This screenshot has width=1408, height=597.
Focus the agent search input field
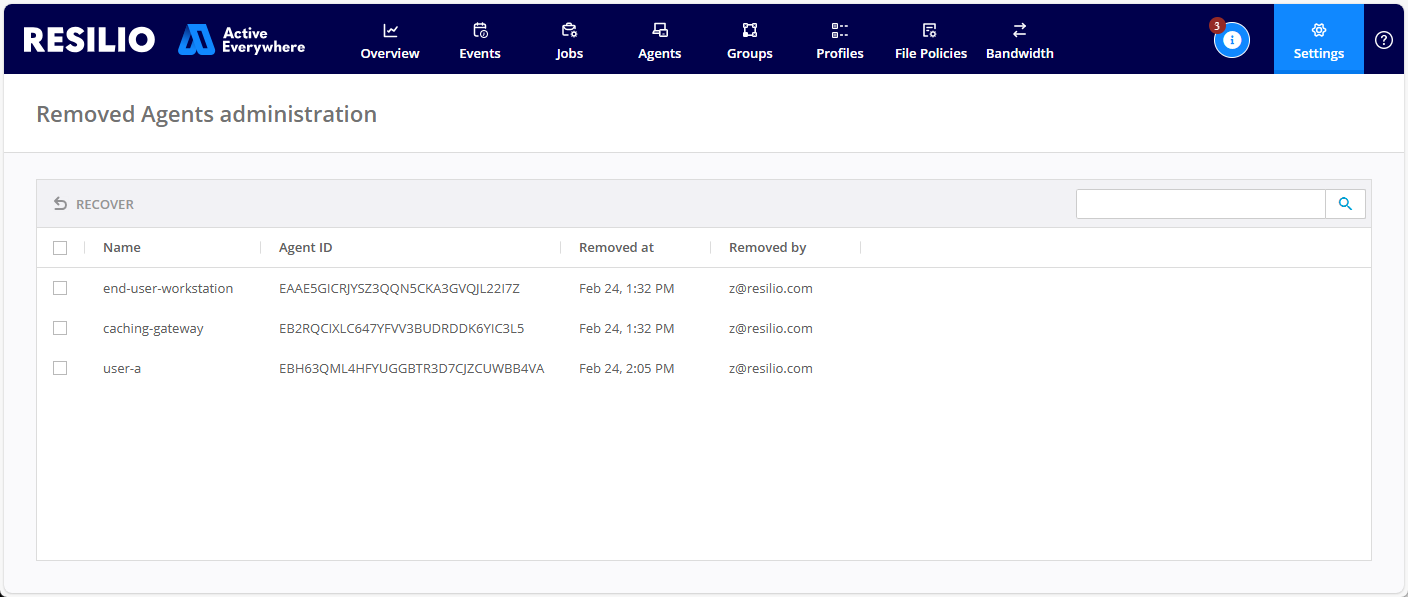[1200, 204]
